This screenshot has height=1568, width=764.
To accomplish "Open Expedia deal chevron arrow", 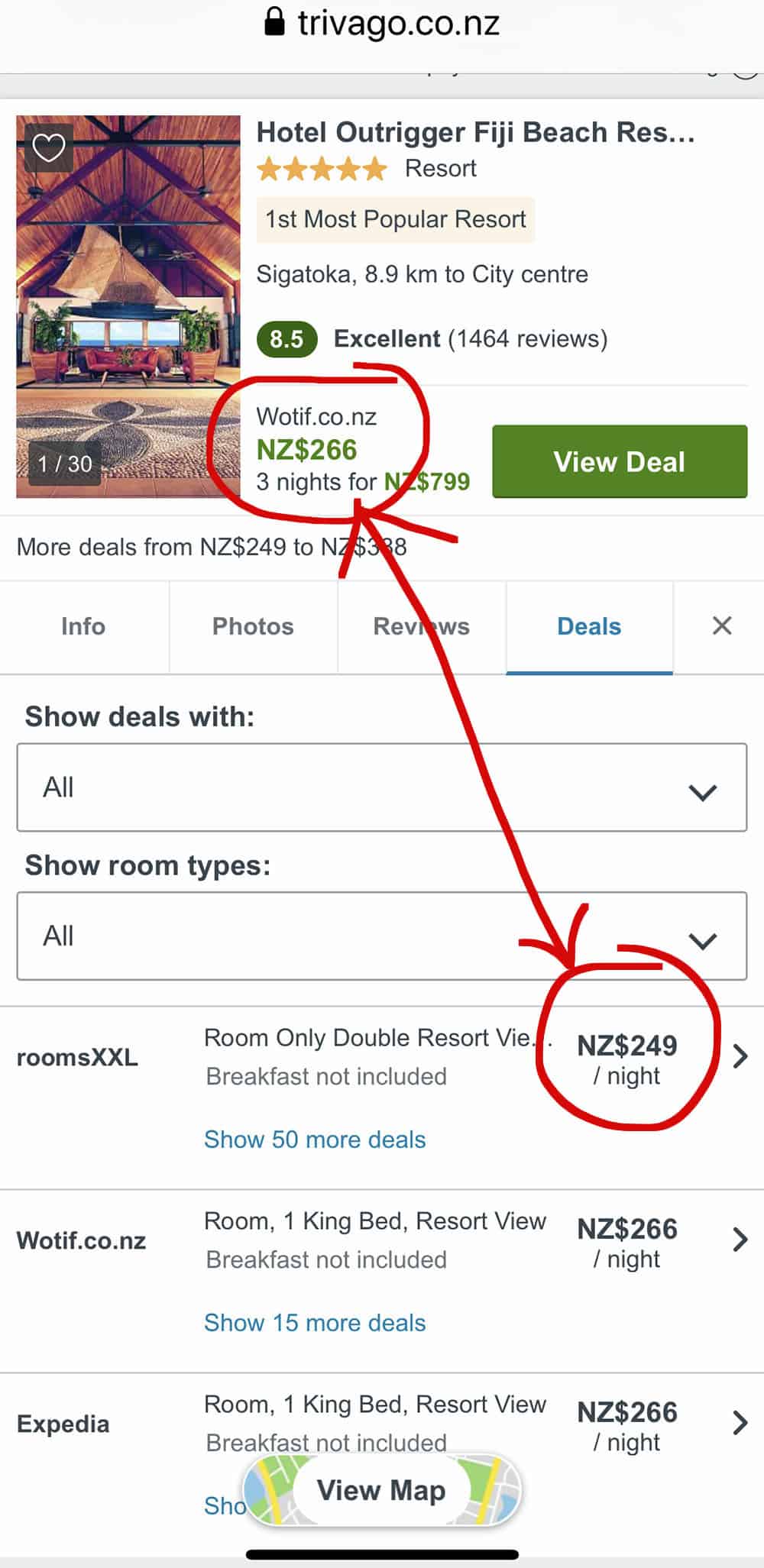I will click(x=740, y=1422).
